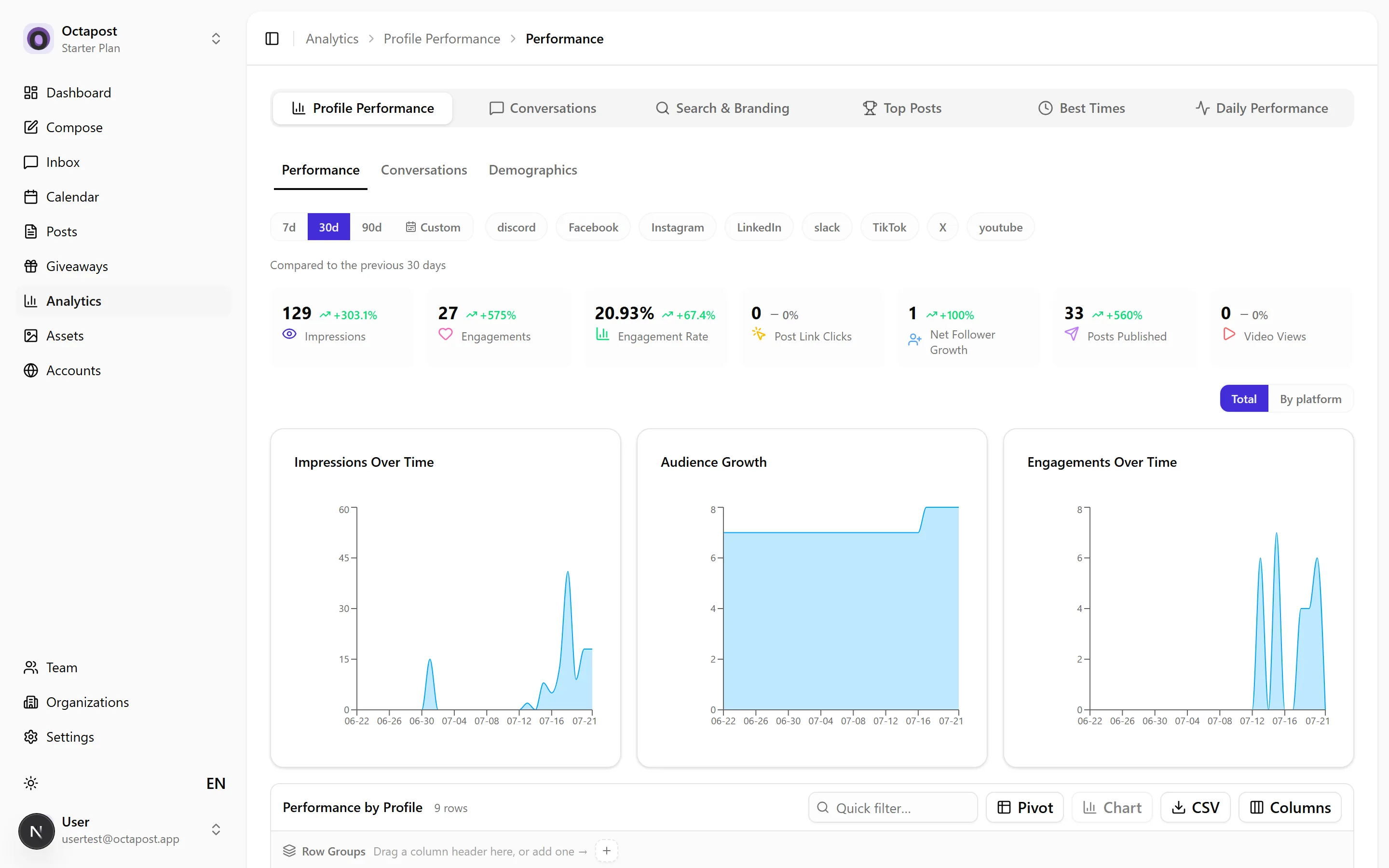Open the Compose page

point(123,127)
